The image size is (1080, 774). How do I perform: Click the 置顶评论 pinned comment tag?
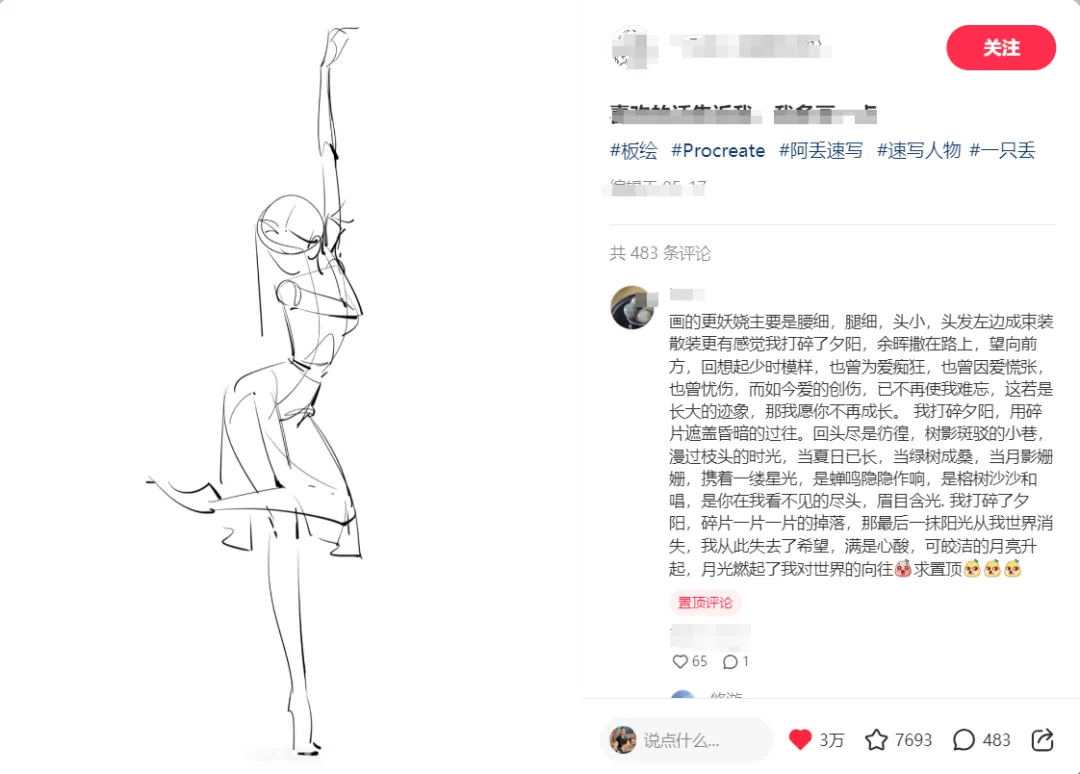pyautogui.click(x=705, y=603)
